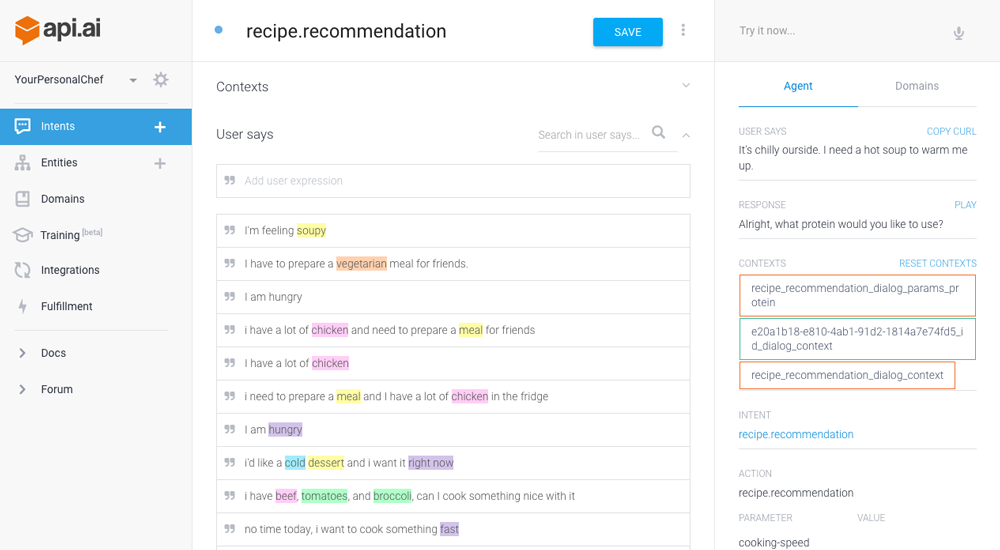Image resolution: width=1000 pixels, height=550 pixels.
Task: Click the RESET CONTEXTS link
Action: point(938,264)
